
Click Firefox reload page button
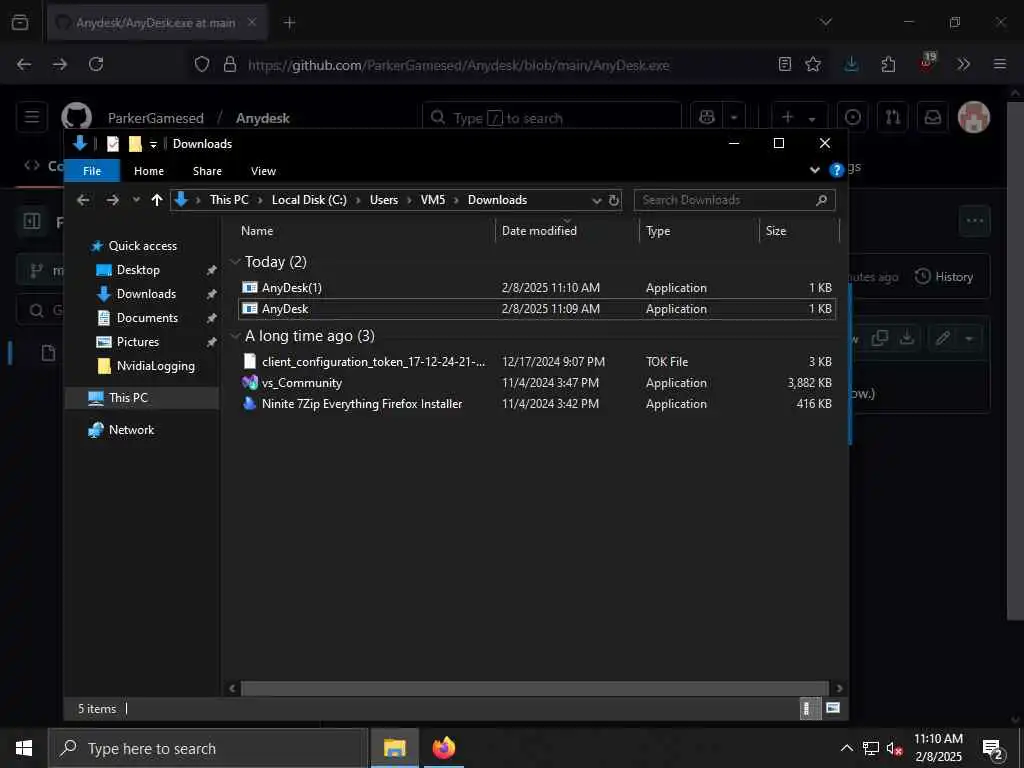click(x=96, y=64)
